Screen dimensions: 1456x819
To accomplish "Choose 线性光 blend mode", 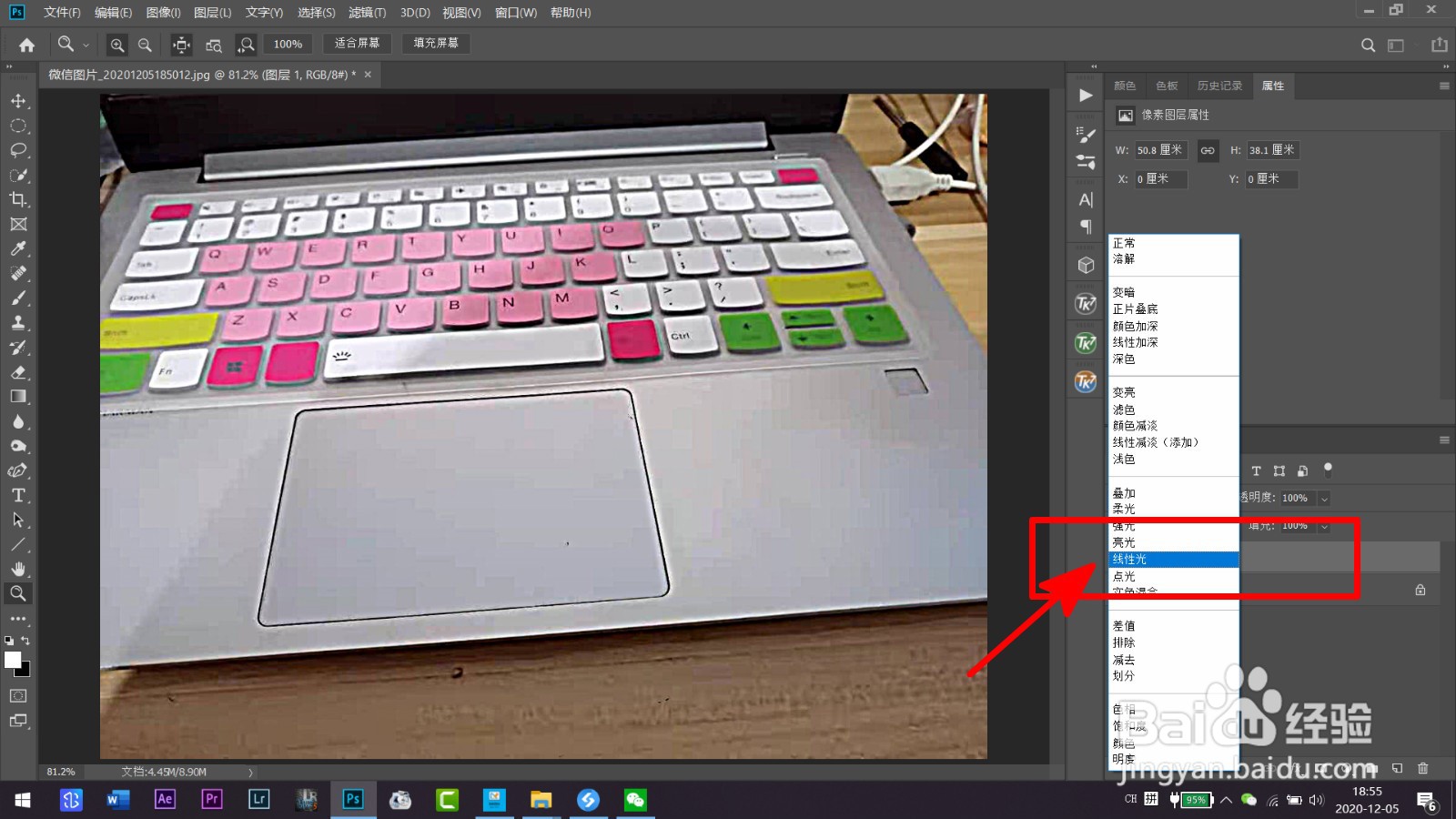I will (x=1174, y=559).
